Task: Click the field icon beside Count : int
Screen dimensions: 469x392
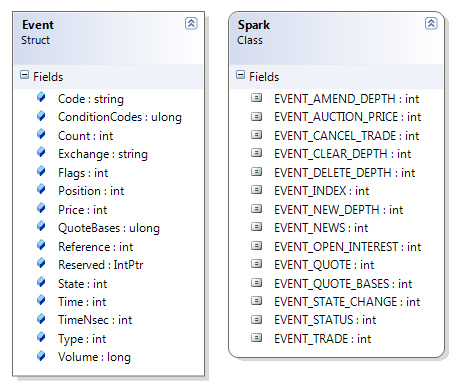Action: (x=41, y=134)
